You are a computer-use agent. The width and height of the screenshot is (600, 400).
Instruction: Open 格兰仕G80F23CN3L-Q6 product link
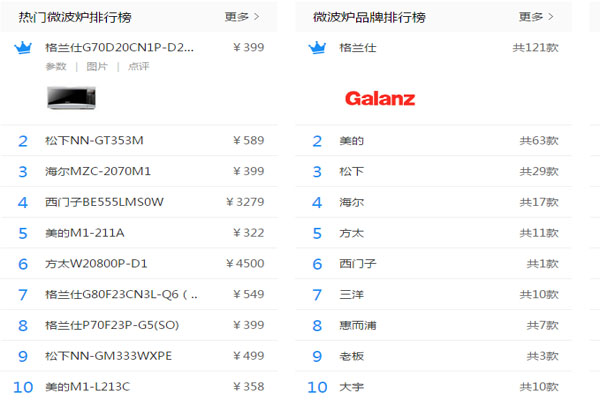pos(121,294)
